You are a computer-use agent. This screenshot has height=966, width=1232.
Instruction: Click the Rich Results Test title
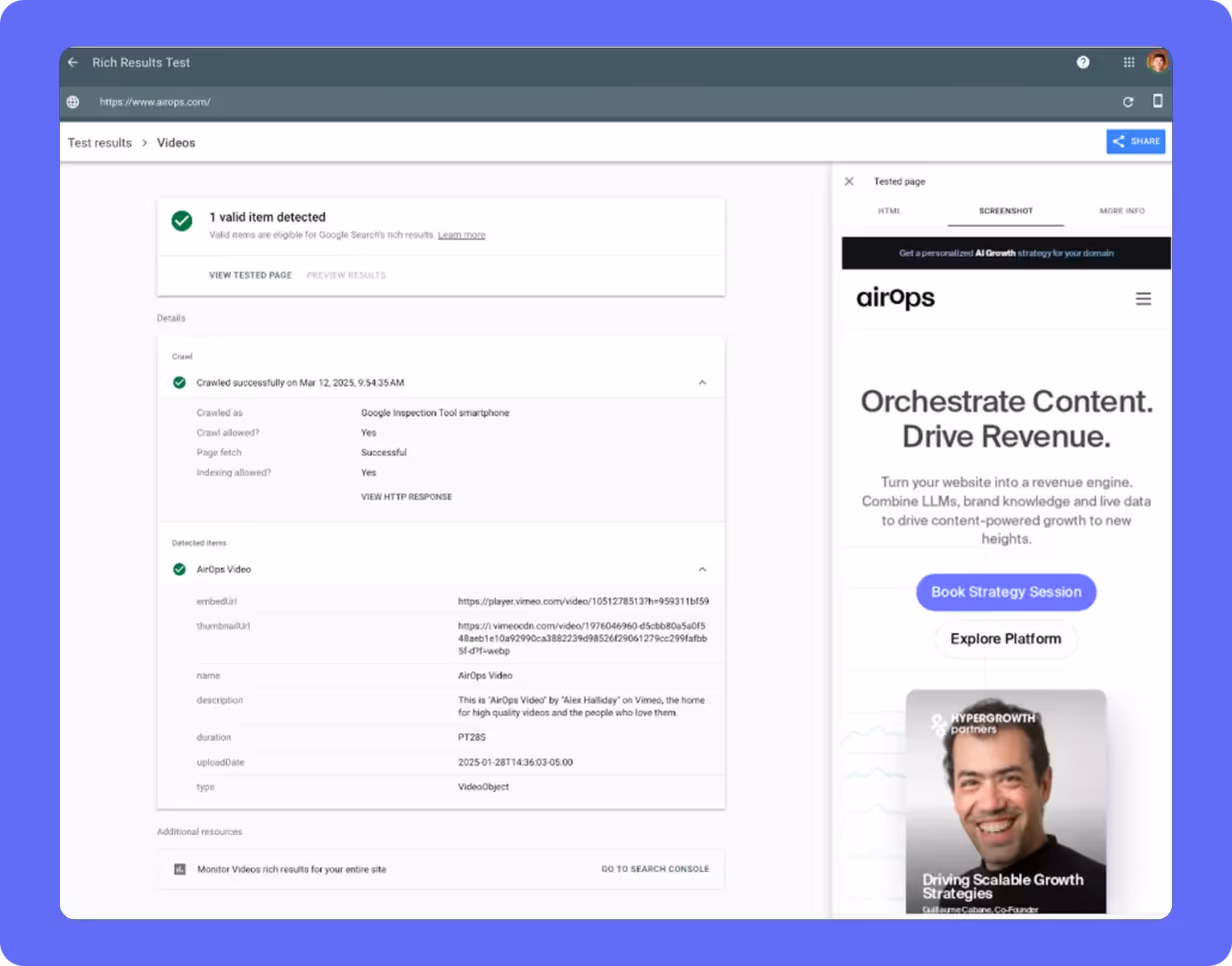click(141, 62)
